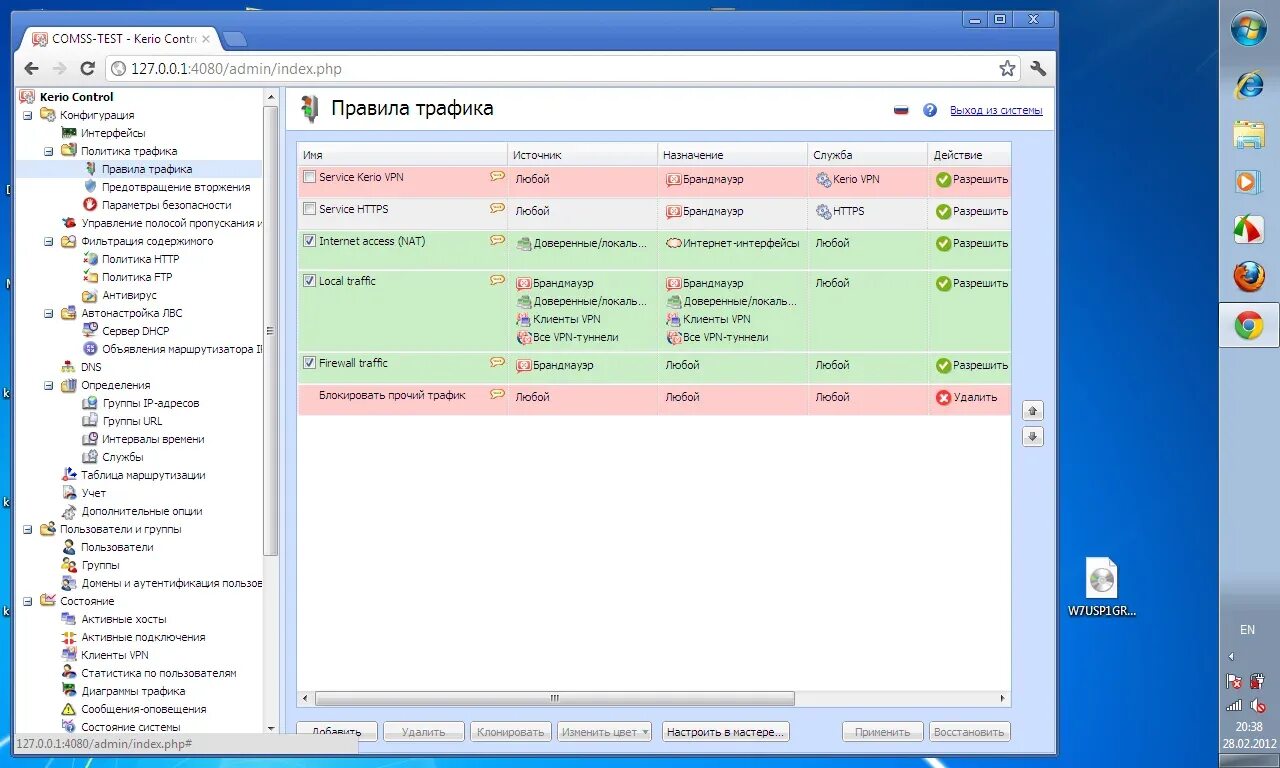Screen dimensions: 1280x768
Task: Open Активные подключения status
Action: click(x=143, y=637)
